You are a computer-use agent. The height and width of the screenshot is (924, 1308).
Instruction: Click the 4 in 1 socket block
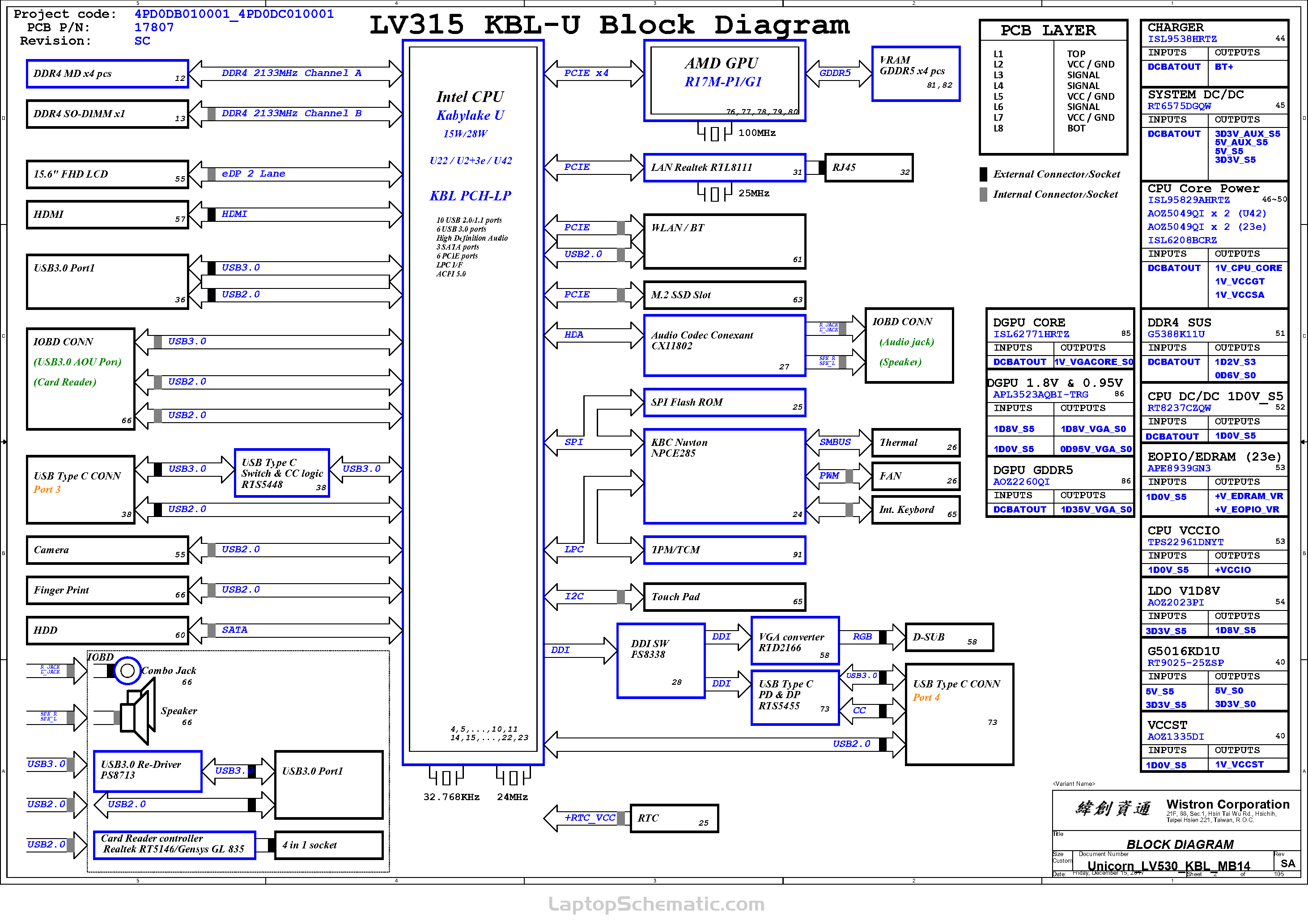329,845
